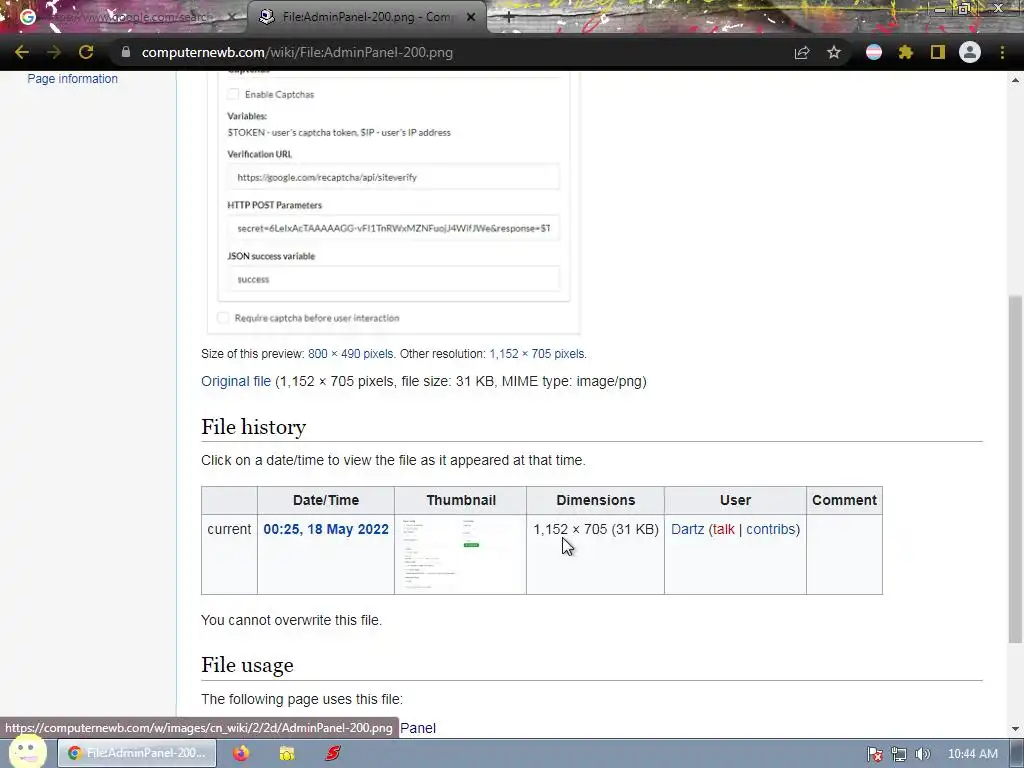Click the scrollbar down arrow
1024x768 pixels.
1015,729
